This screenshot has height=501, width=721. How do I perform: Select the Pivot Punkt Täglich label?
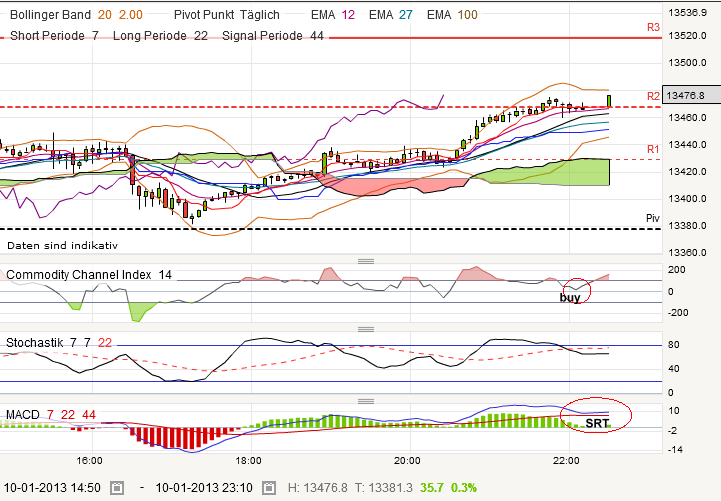click(x=227, y=15)
